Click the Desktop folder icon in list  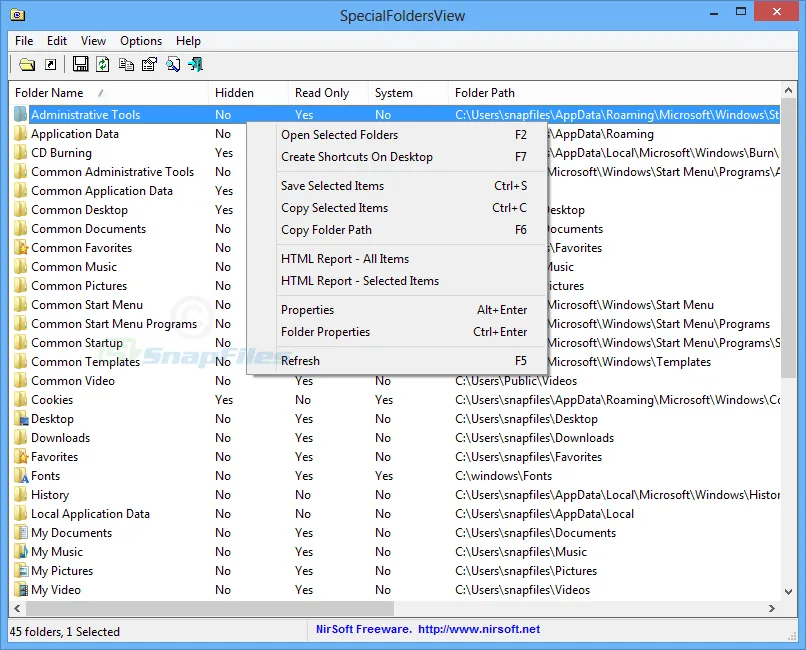pos(21,419)
